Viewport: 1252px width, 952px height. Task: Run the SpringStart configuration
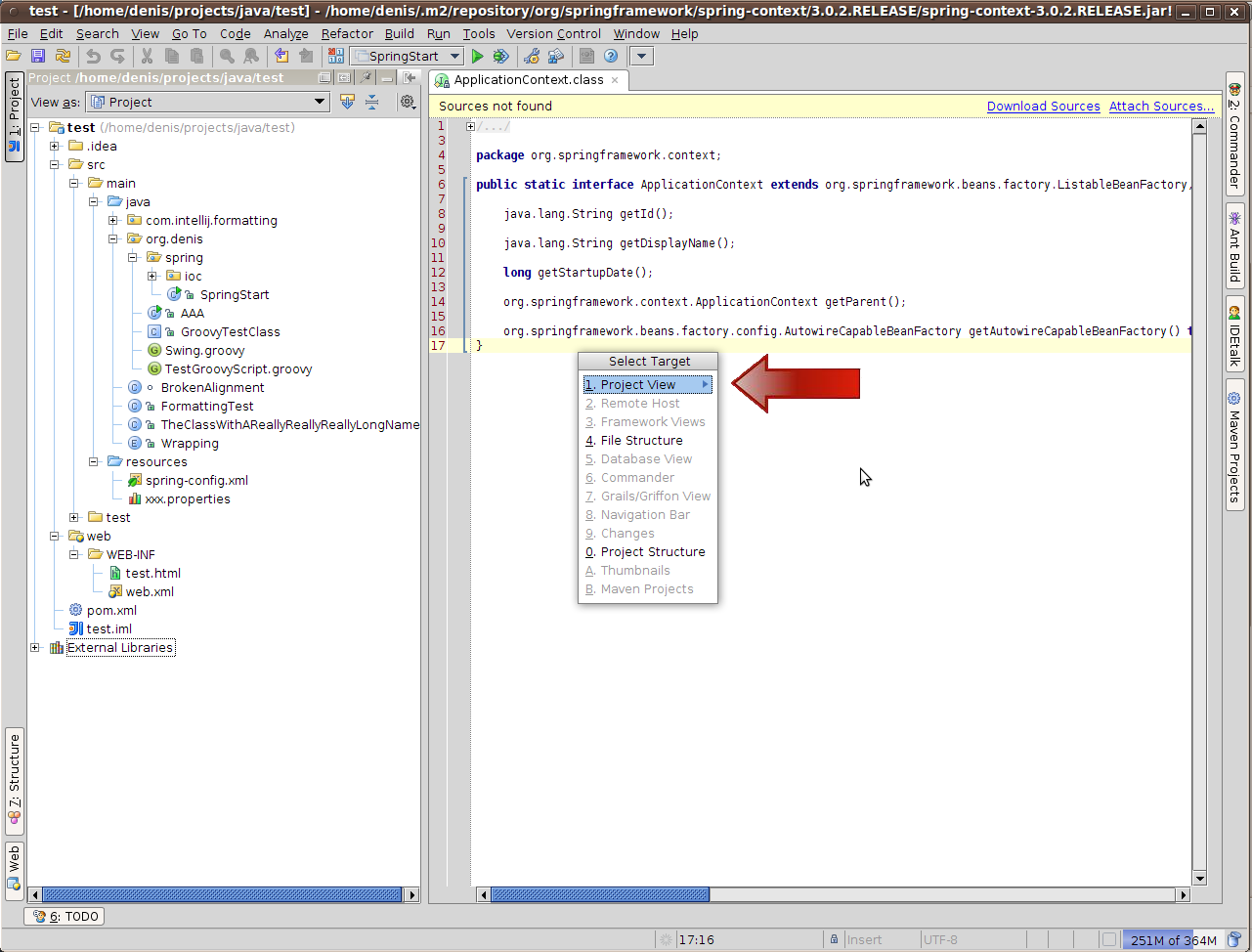tap(478, 56)
